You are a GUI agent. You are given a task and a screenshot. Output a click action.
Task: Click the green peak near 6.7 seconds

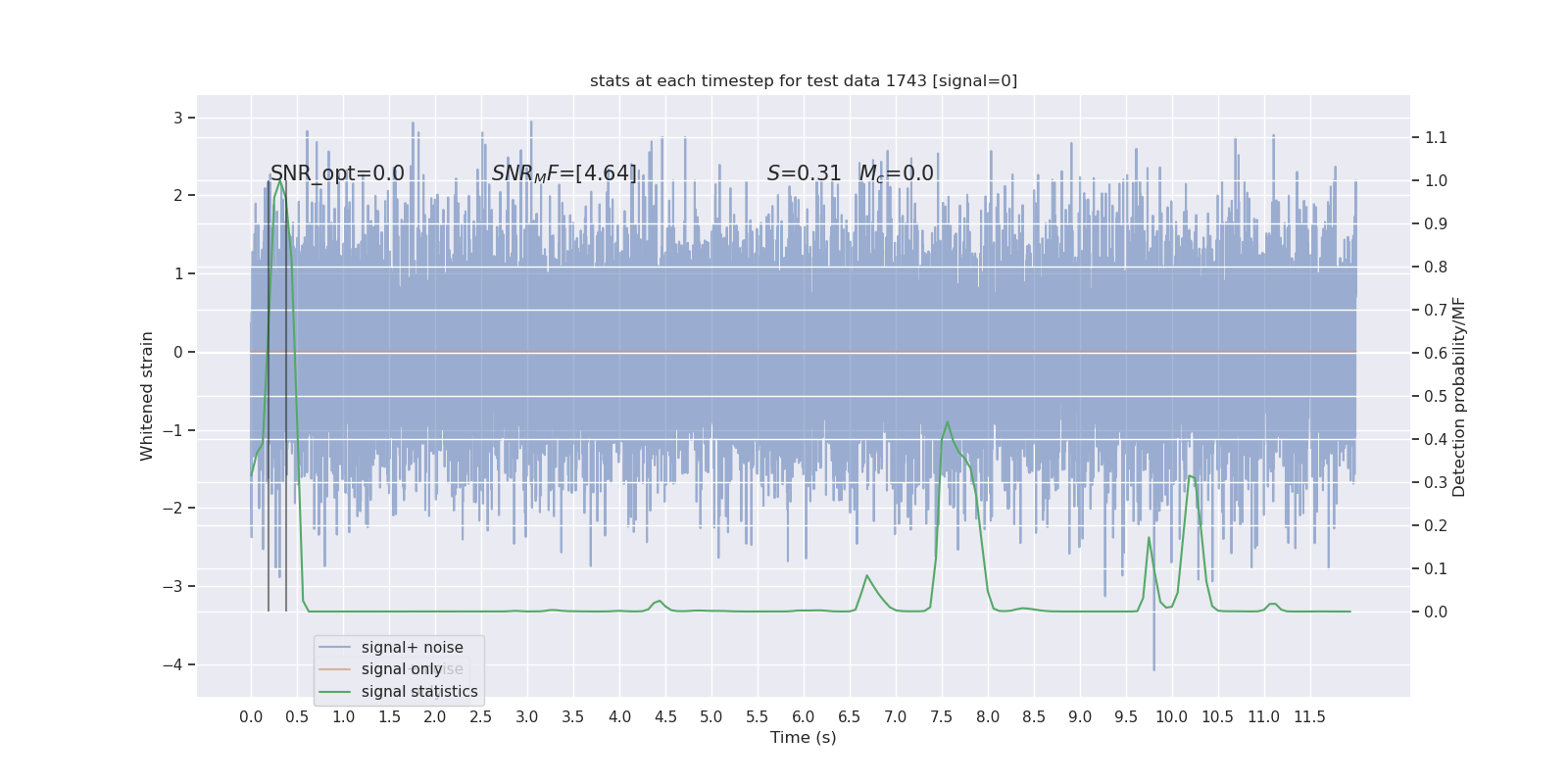click(866, 575)
